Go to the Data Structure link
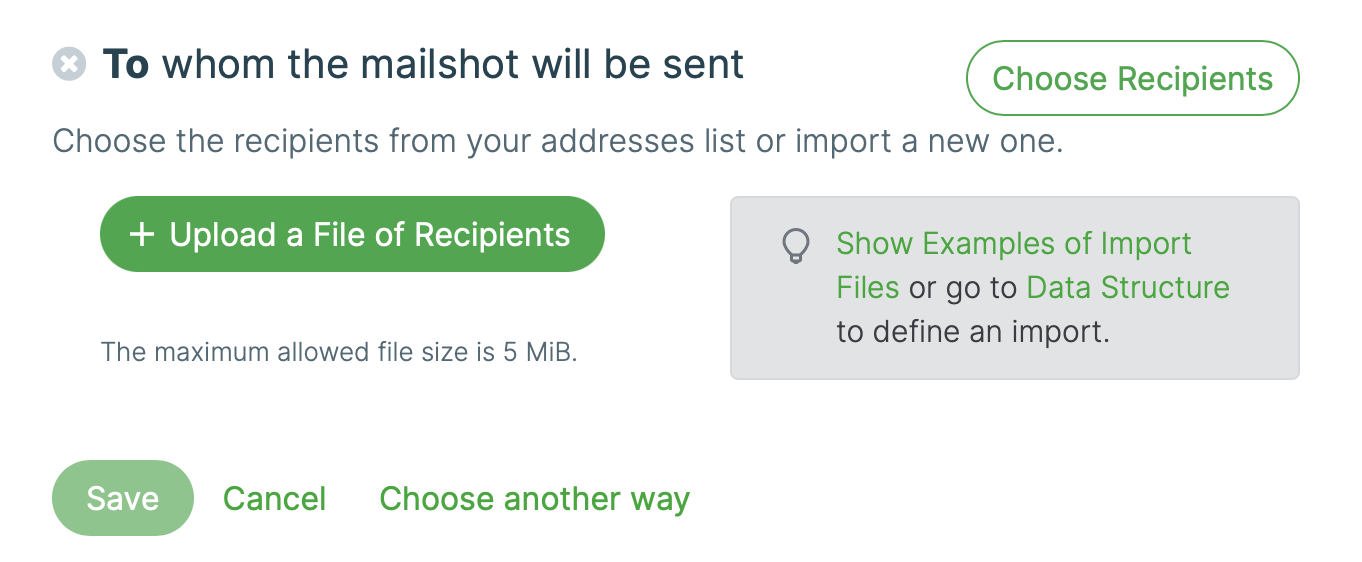The height and width of the screenshot is (562, 1362). pyautogui.click(x=1128, y=288)
